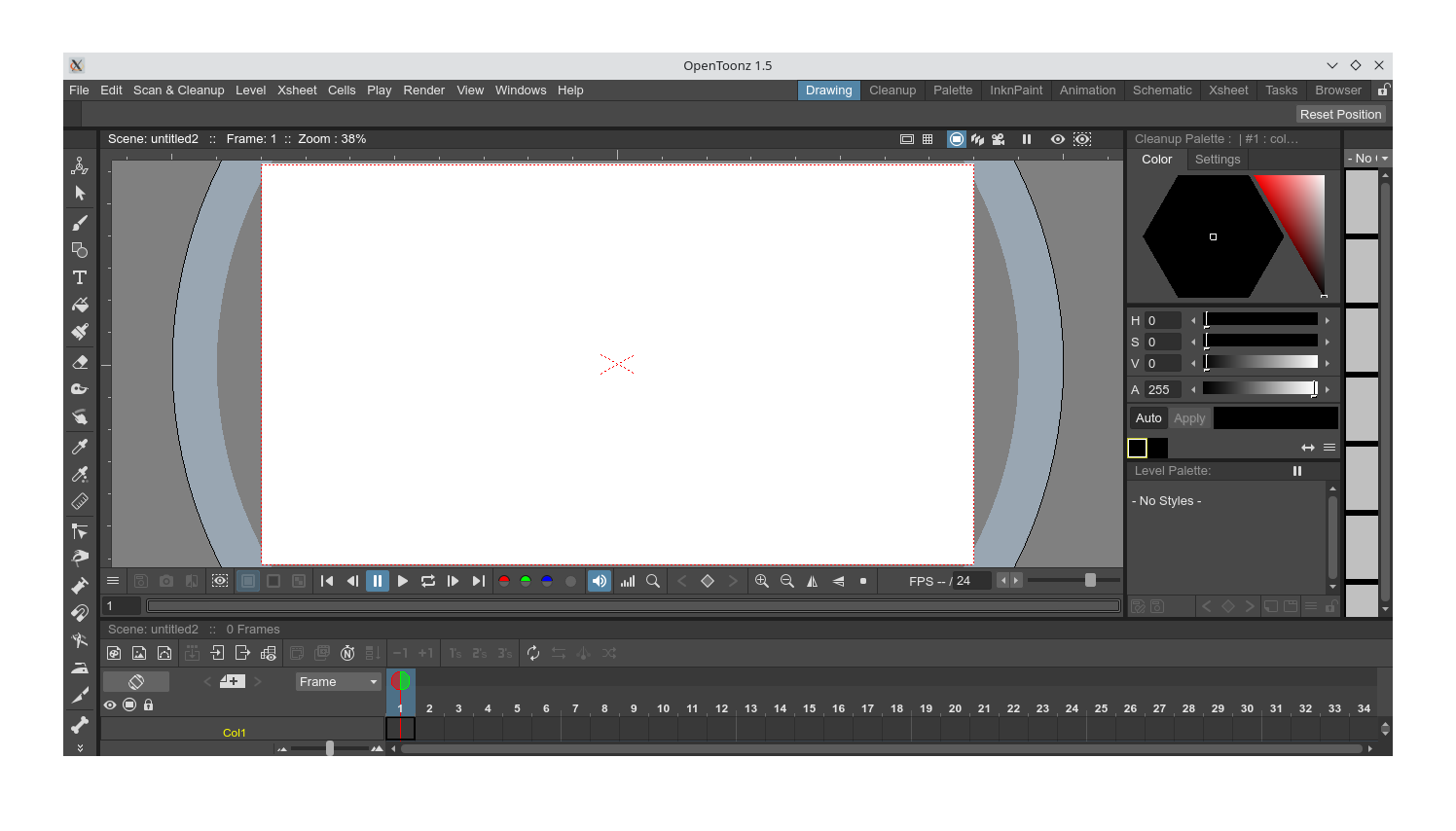This screenshot has height=831, width=1456.
Task: Toggle column preview visible eye in timeline
Action: point(110,705)
